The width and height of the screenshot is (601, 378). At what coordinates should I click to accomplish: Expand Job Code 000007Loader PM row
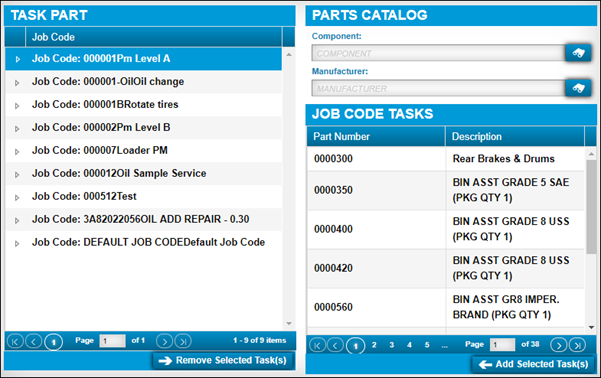click(17, 152)
